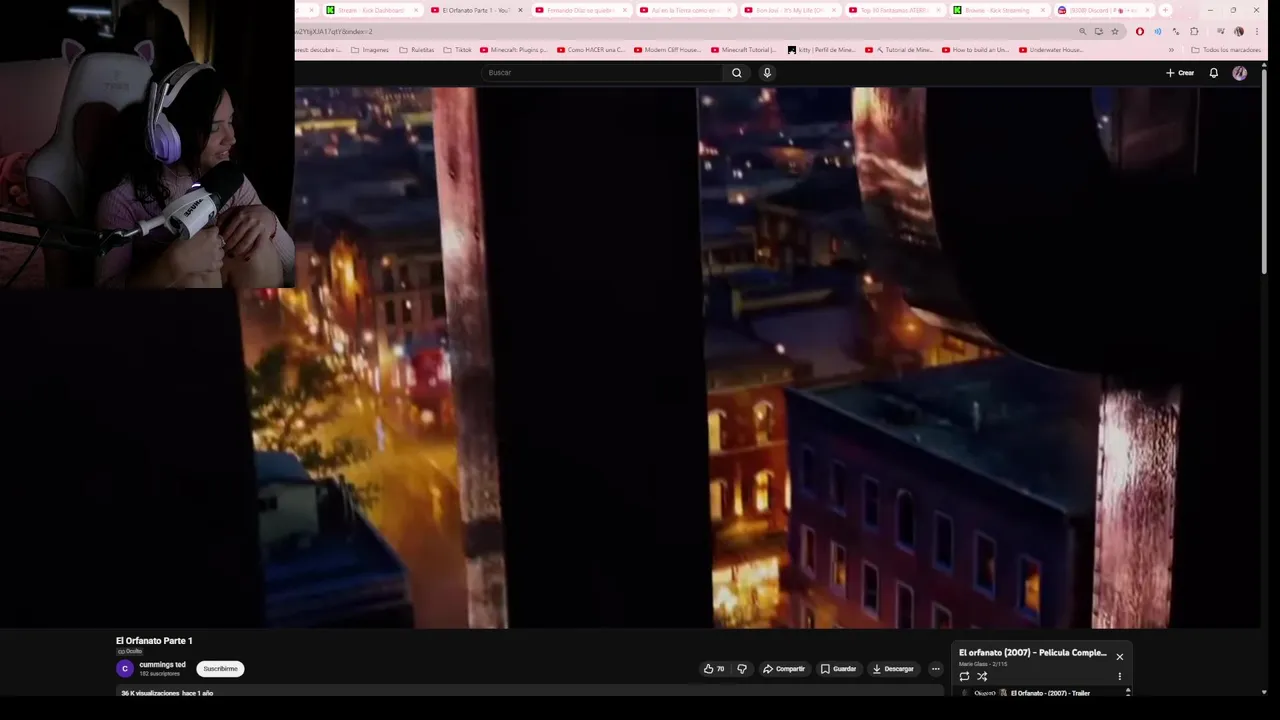
Task: Open YouTube notifications bell
Action: coord(1214,73)
